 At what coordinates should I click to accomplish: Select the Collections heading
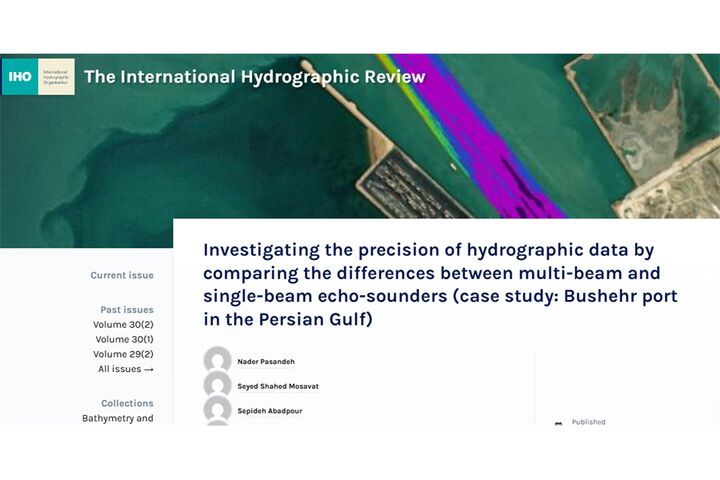[127, 404]
